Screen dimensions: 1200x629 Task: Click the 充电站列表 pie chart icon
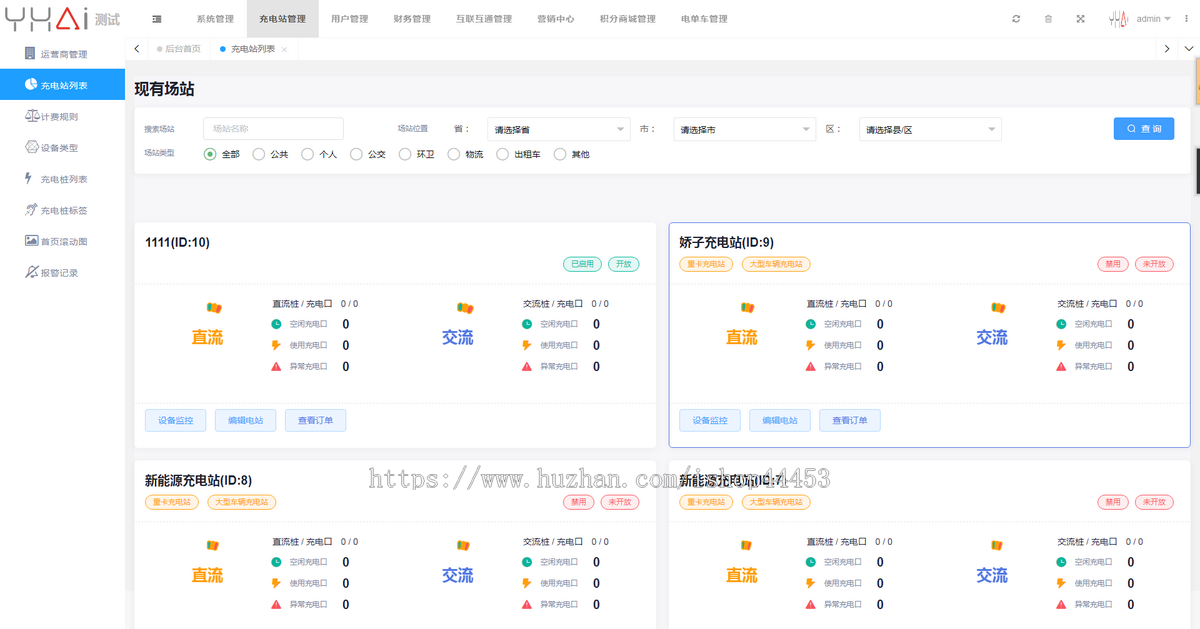pyautogui.click(x=31, y=85)
